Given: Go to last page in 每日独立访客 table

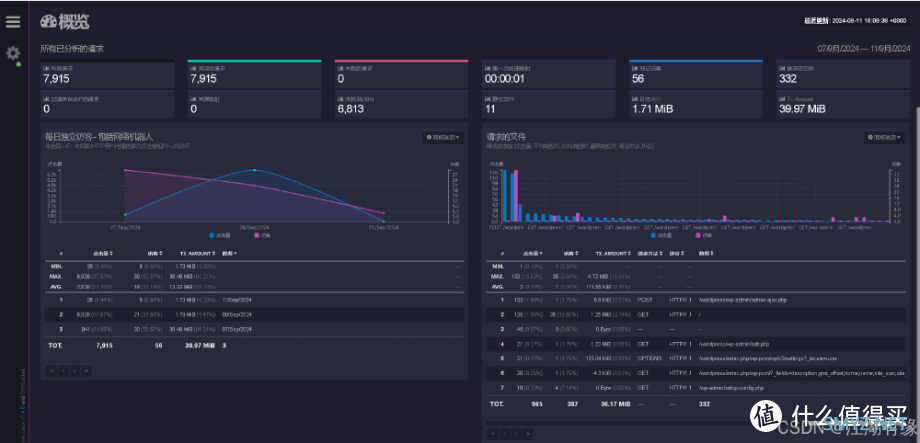Looking at the screenshot, I should pyautogui.click(x=87, y=370).
